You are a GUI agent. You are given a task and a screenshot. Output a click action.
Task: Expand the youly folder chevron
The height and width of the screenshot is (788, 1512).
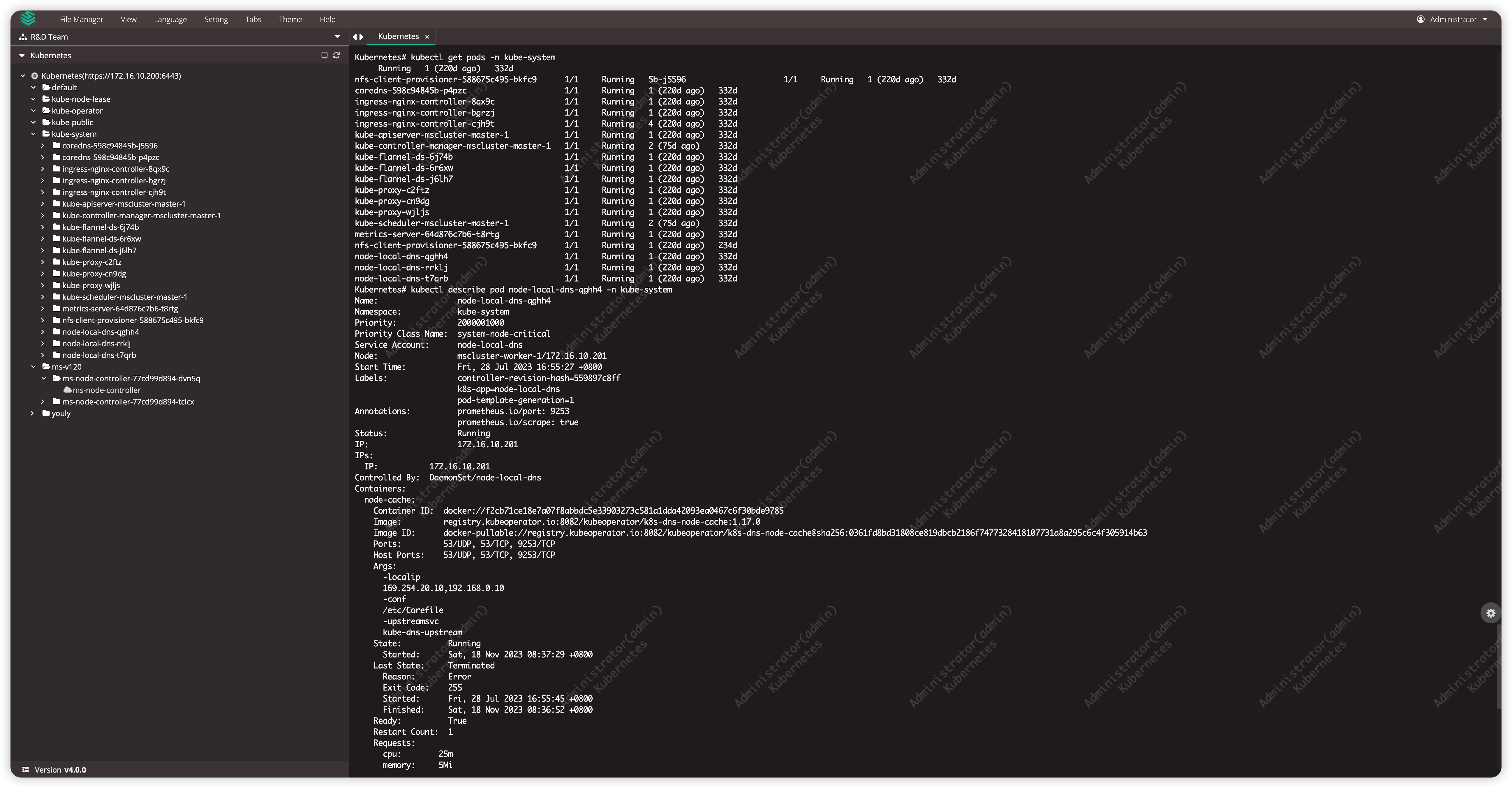coord(32,413)
